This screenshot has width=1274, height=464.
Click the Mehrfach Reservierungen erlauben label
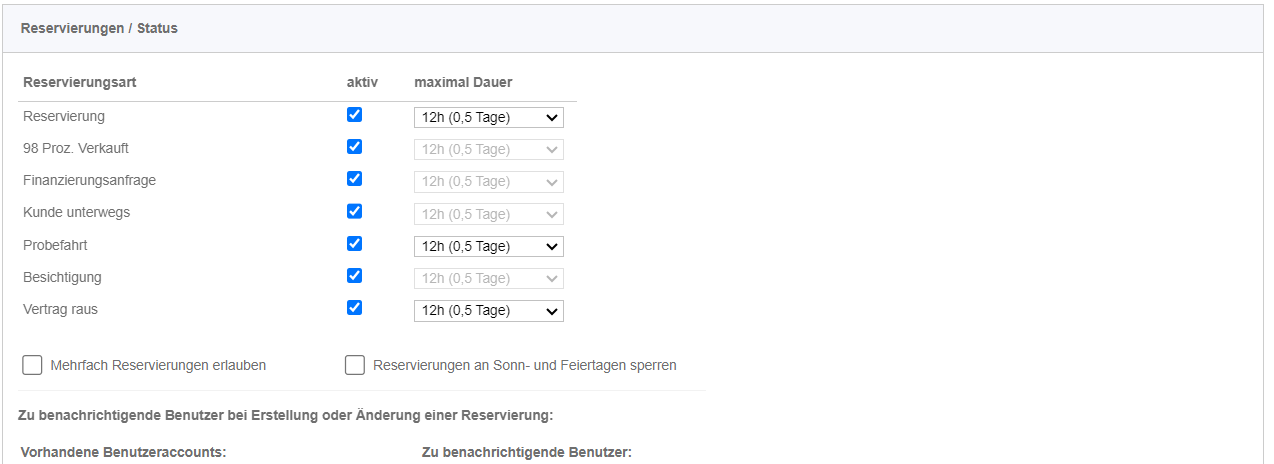point(158,365)
